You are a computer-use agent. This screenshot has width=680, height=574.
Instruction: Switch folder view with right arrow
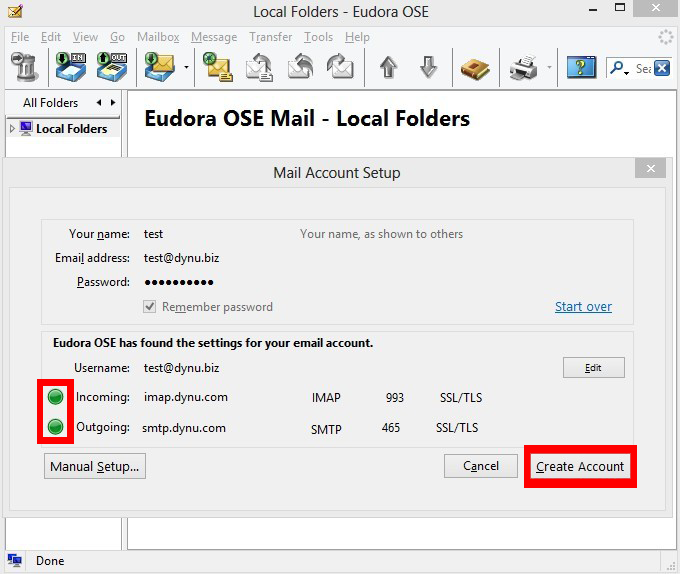pyautogui.click(x=113, y=103)
